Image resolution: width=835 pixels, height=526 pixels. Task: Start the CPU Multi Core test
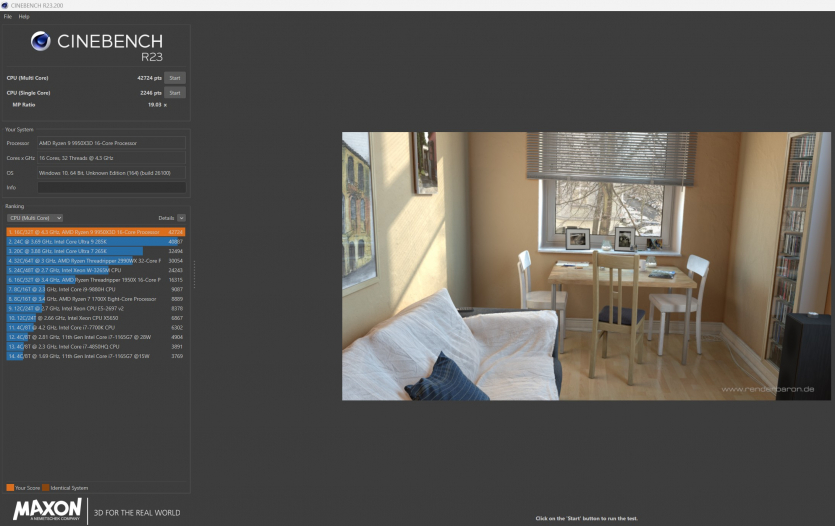[x=174, y=77]
